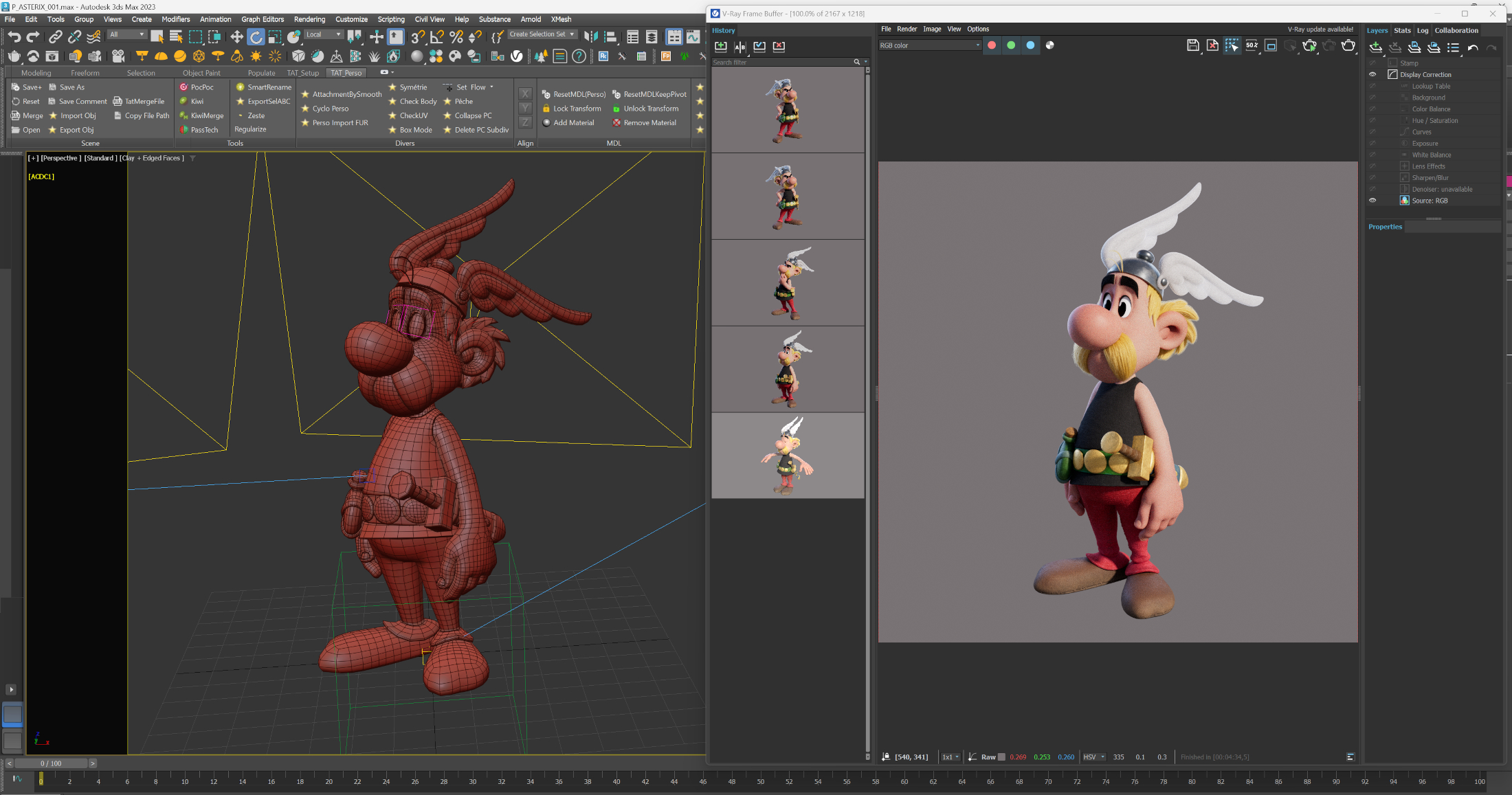Viewport: 1512px width, 795px height.
Task: Click the green channel color swatch
Action: point(1011,45)
